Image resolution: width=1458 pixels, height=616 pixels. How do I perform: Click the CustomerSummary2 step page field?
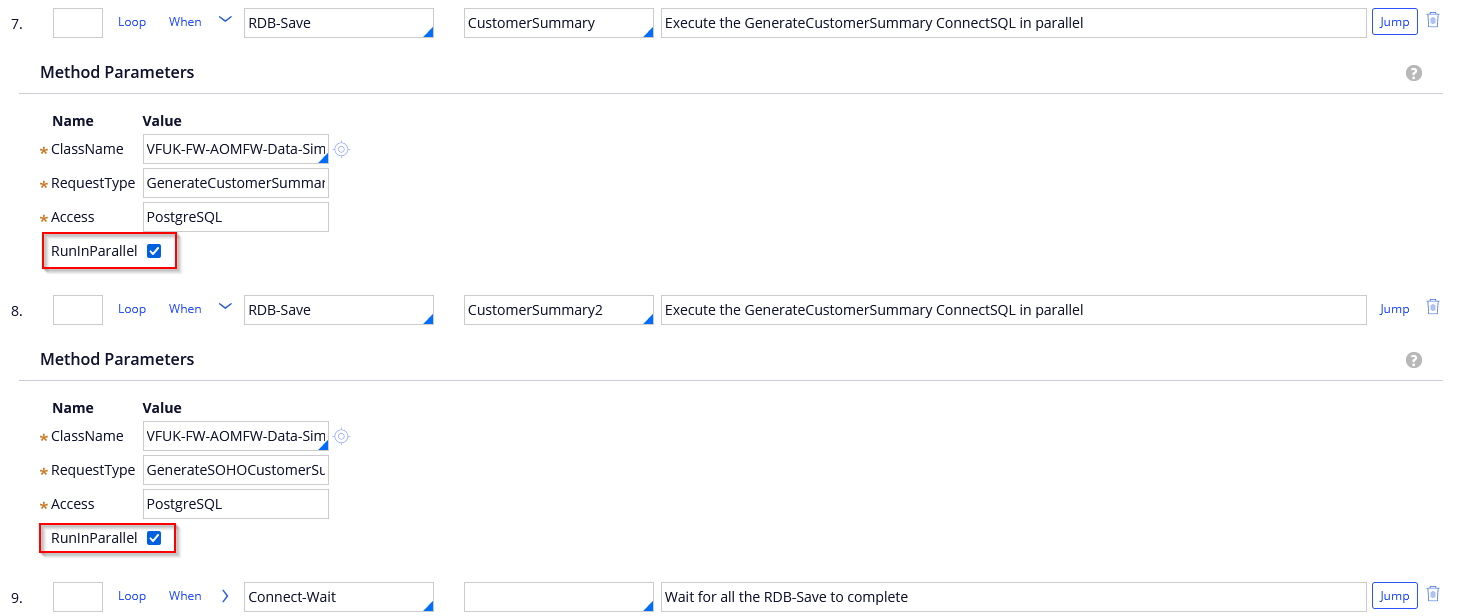coord(557,310)
